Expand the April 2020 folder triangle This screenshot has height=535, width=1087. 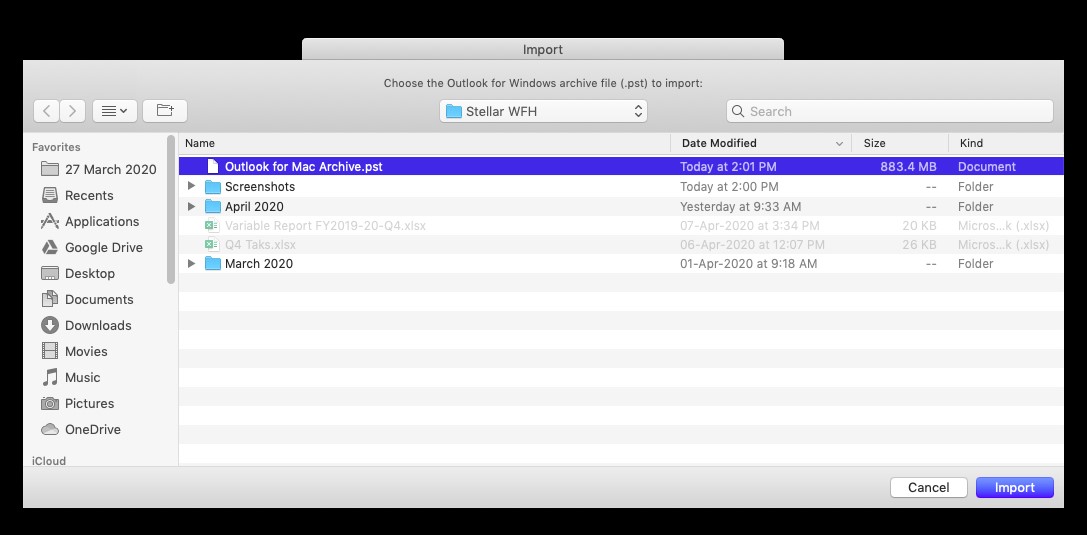pyautogui.click(x=192, y=206)
